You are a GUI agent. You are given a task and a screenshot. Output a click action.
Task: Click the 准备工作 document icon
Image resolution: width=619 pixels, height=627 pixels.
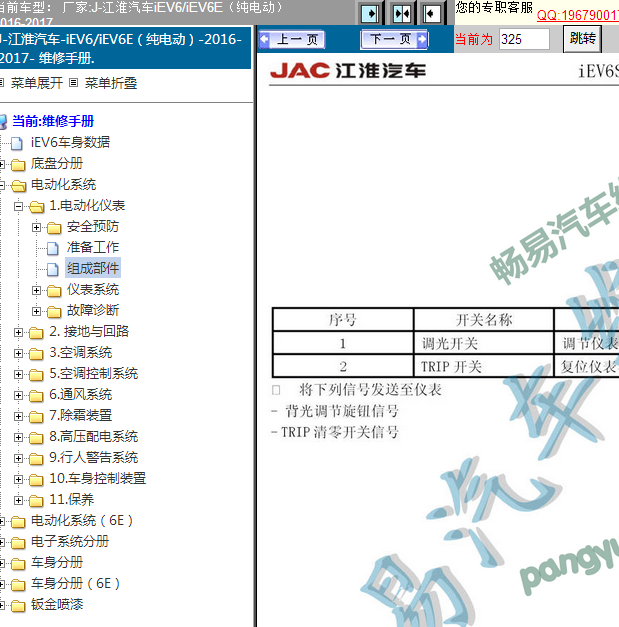pyautogui.click(x=53, y=248)
